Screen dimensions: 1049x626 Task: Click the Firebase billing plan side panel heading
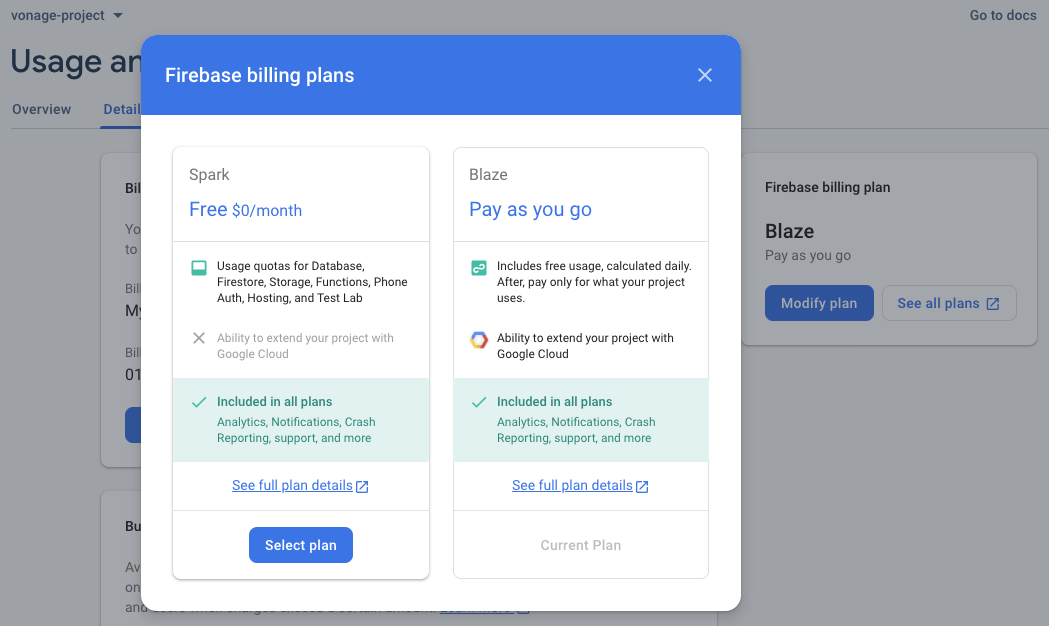[x=828, y=187]
